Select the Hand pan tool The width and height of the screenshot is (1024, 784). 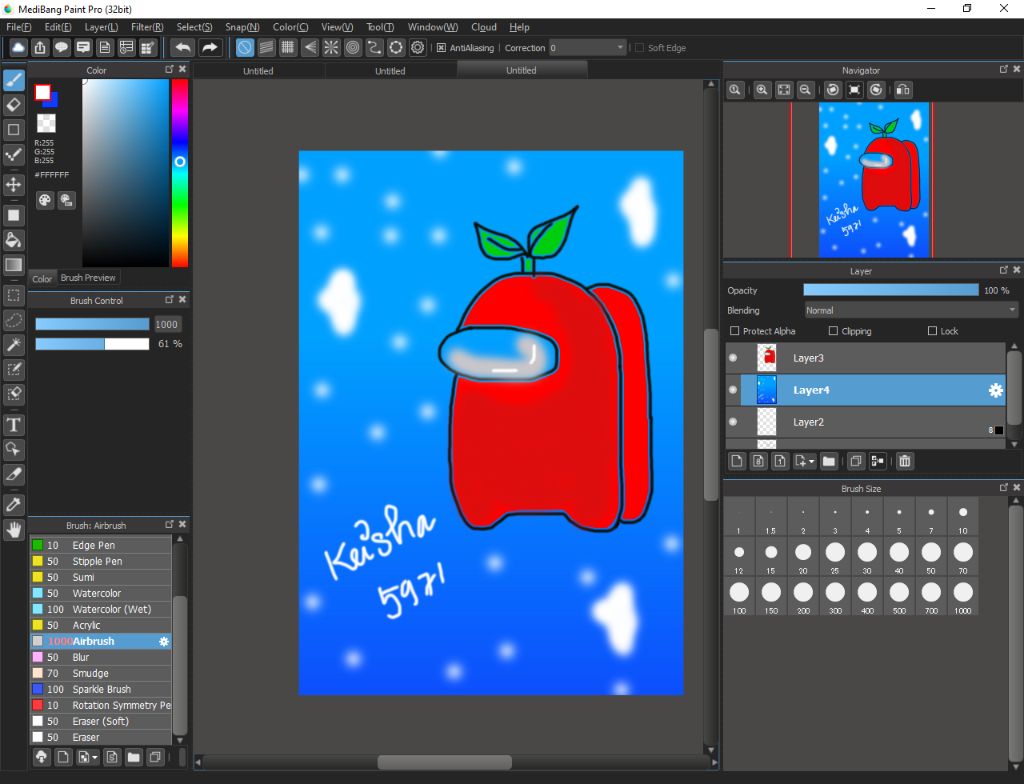click(x=14, y=529)
